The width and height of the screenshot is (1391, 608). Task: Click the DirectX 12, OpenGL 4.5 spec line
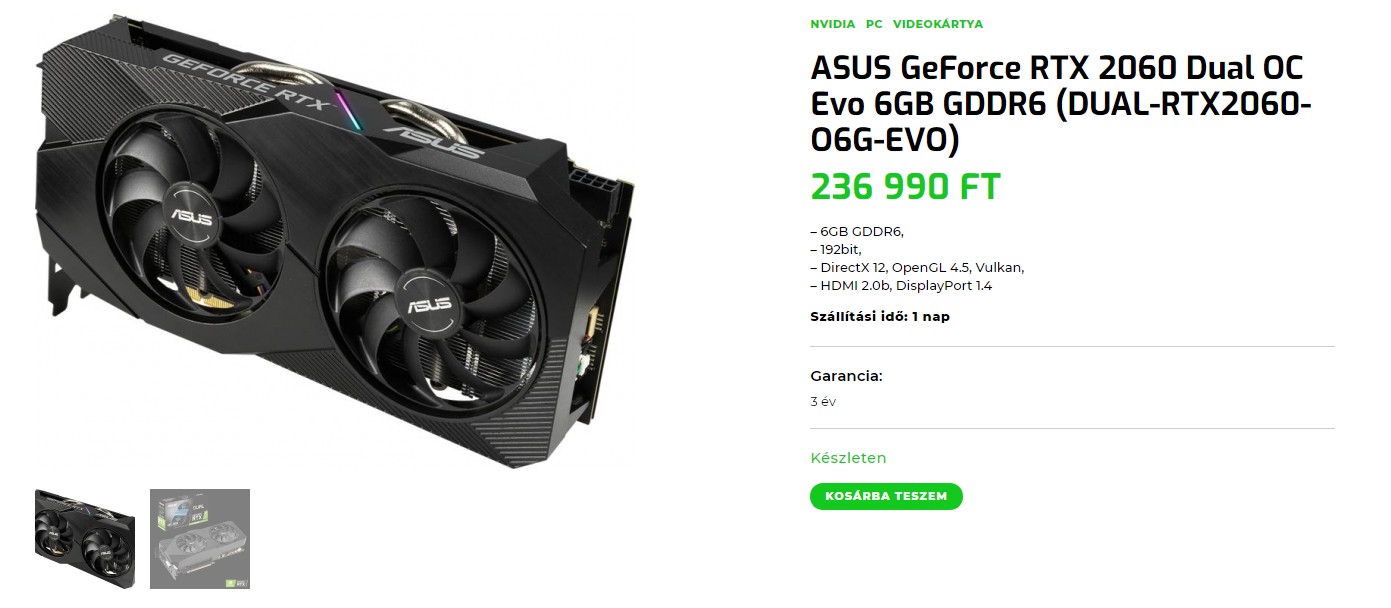917,268
